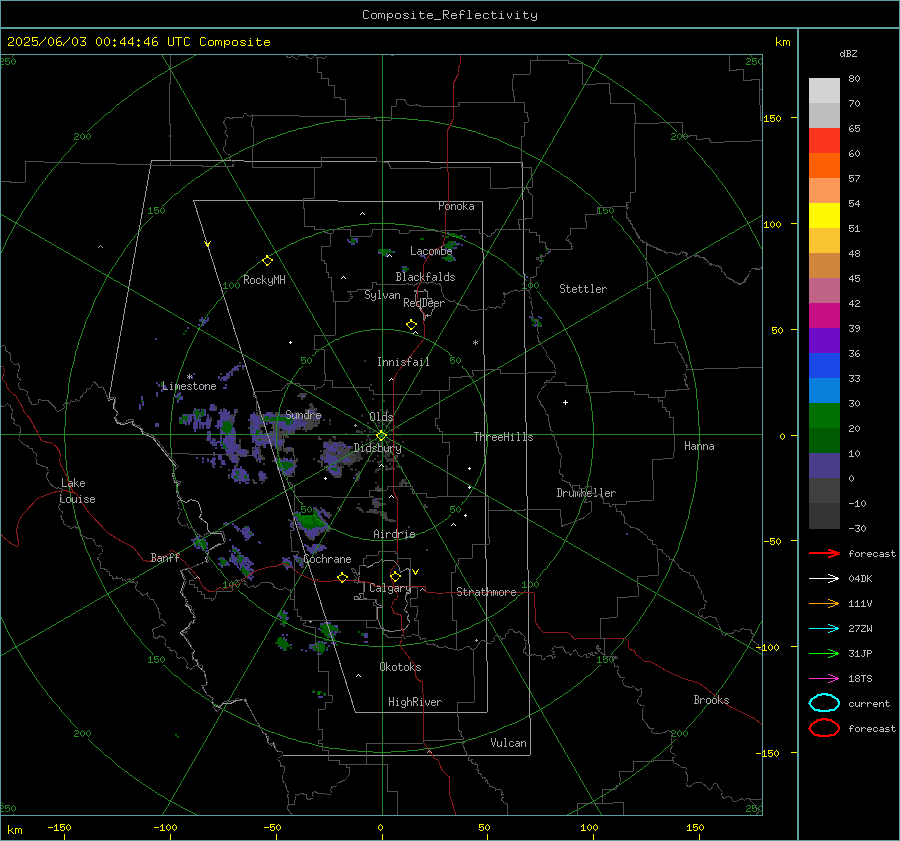This screenshot has width=900, height=841.
Task: Click the magenta 18TS arrow symbol
Action: [x=824, y=679]
